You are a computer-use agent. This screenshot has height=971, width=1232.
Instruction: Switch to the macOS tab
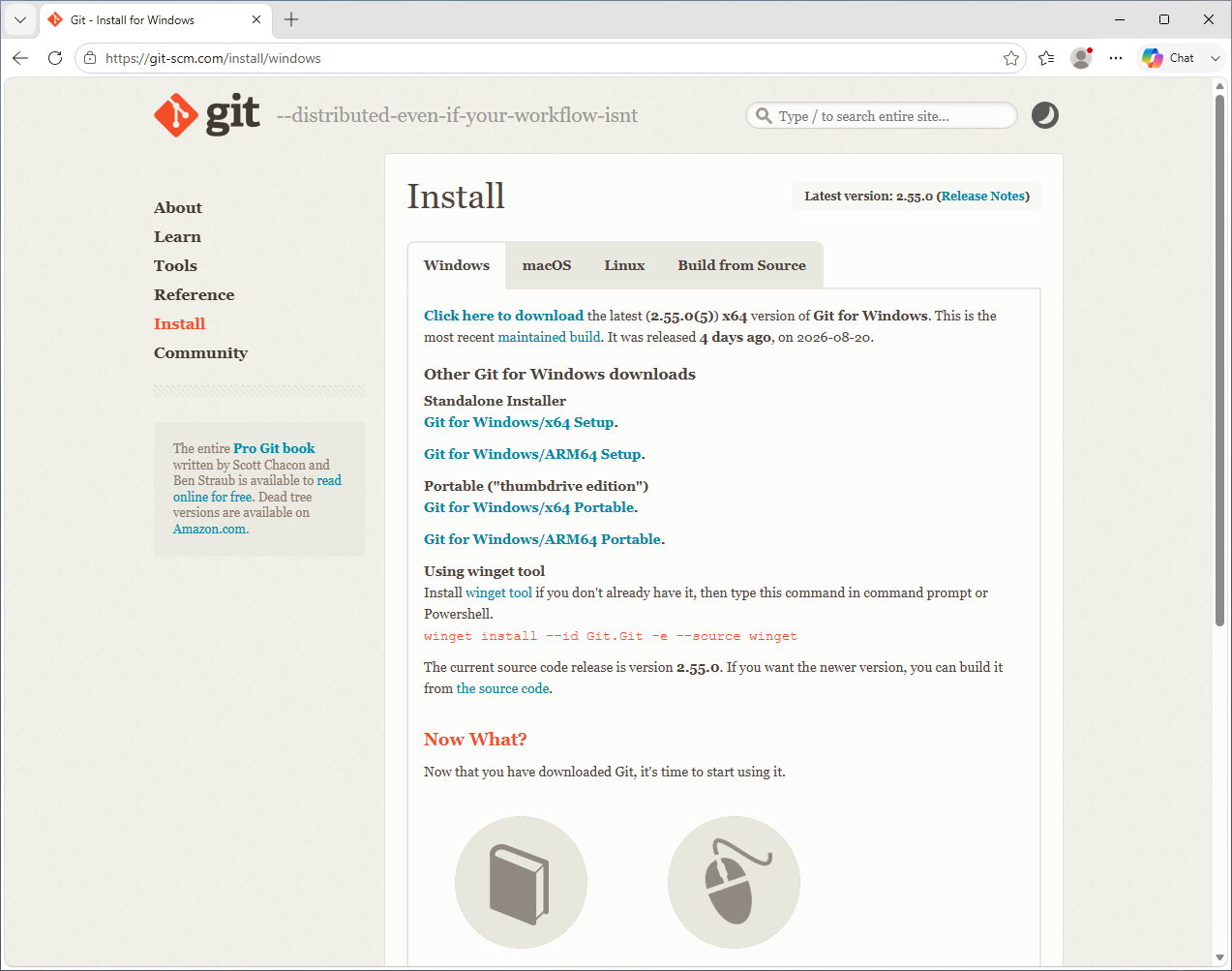pyautogui.click(x=547, y=265)
